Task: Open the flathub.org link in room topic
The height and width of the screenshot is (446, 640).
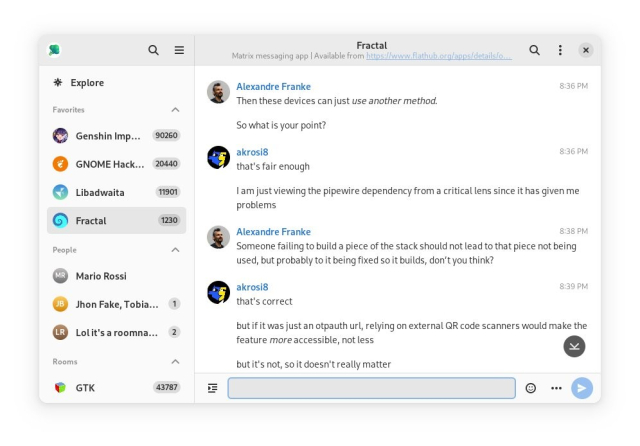Action: (x=439, y=56)
